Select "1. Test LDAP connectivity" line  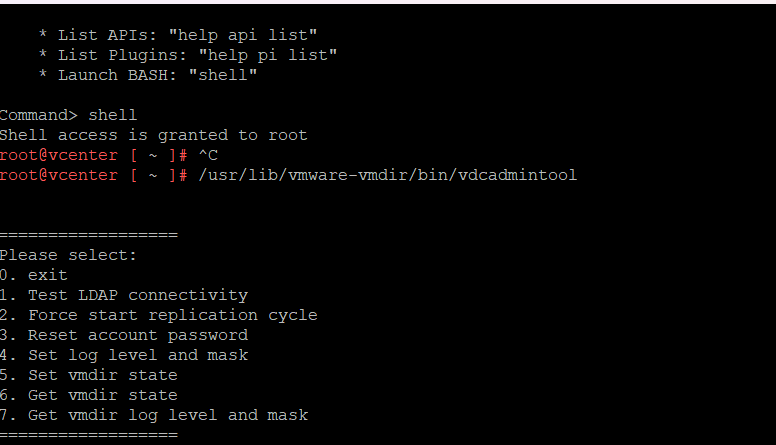point(124,295)
